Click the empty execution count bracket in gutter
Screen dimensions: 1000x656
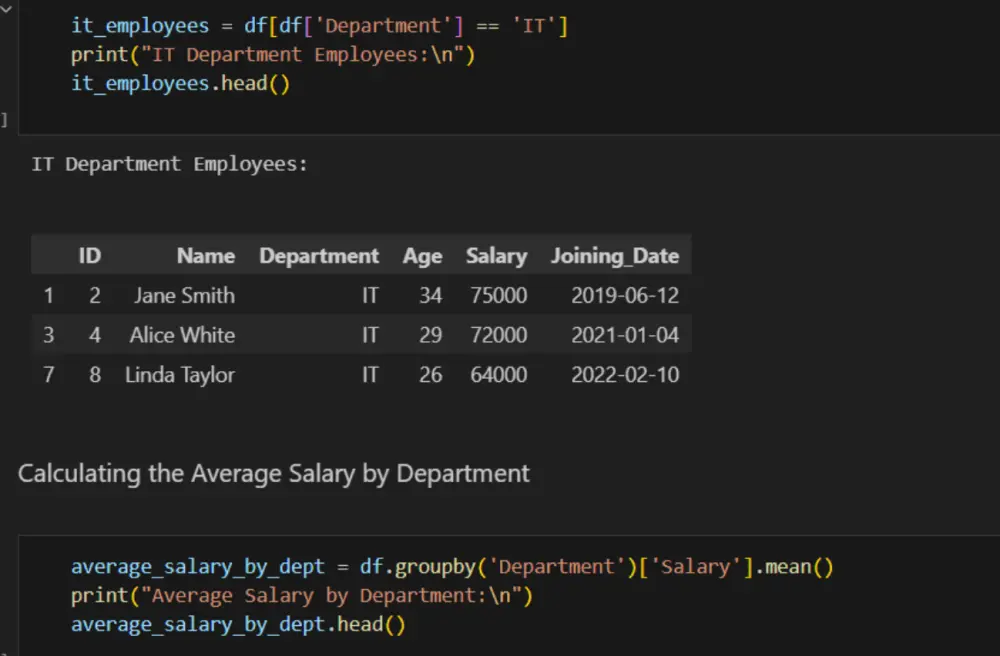pyautogui.click(x=3, y=120)
